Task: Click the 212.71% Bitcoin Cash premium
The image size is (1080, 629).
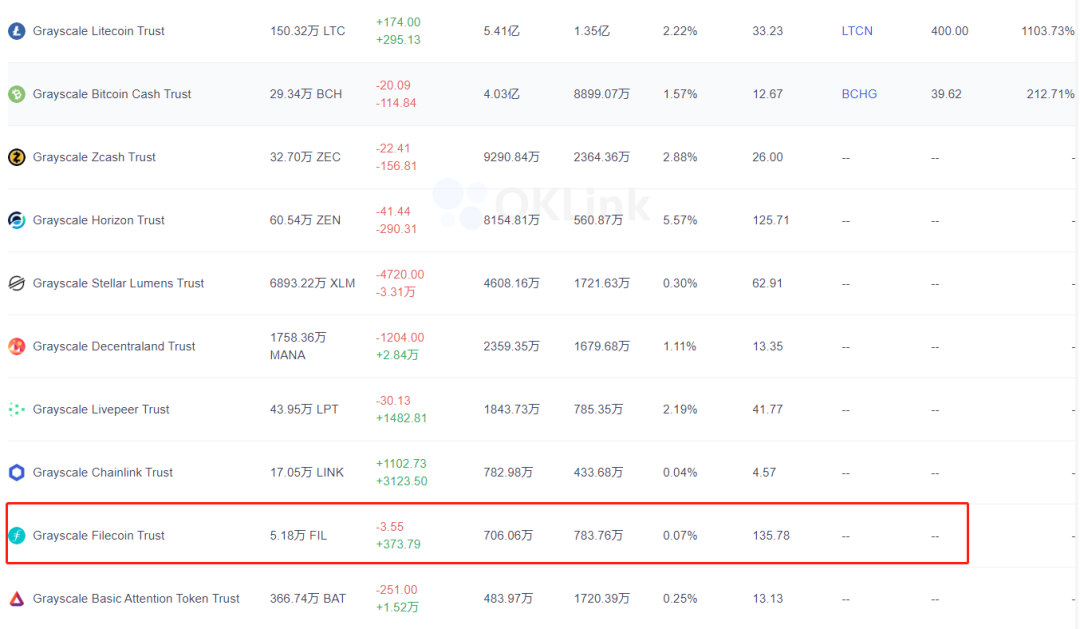Action: point(1050,94)
